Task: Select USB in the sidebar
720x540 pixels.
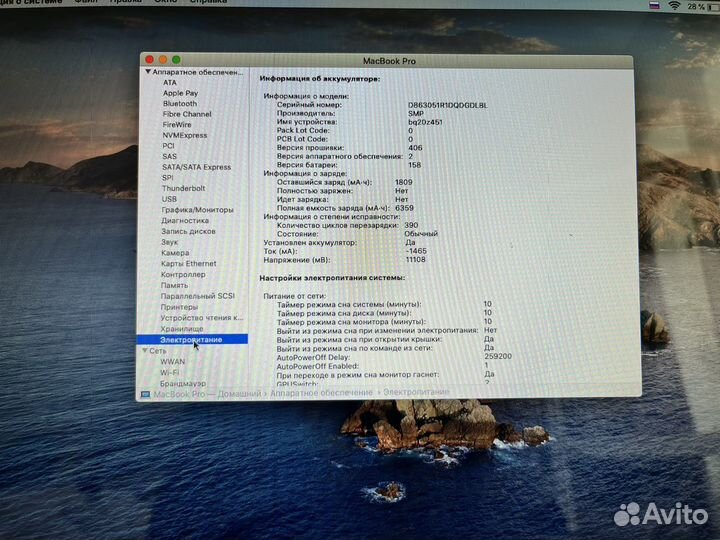Action: (169, 199)
